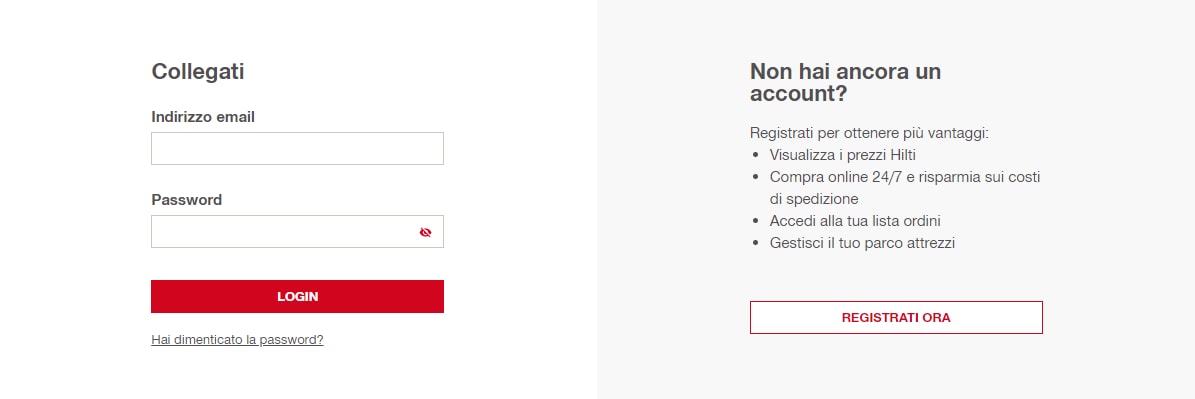Viewport: 1195px width, 399px height.
Task: Toggle password visibility with the eye icon
Action: pos(425,232)
